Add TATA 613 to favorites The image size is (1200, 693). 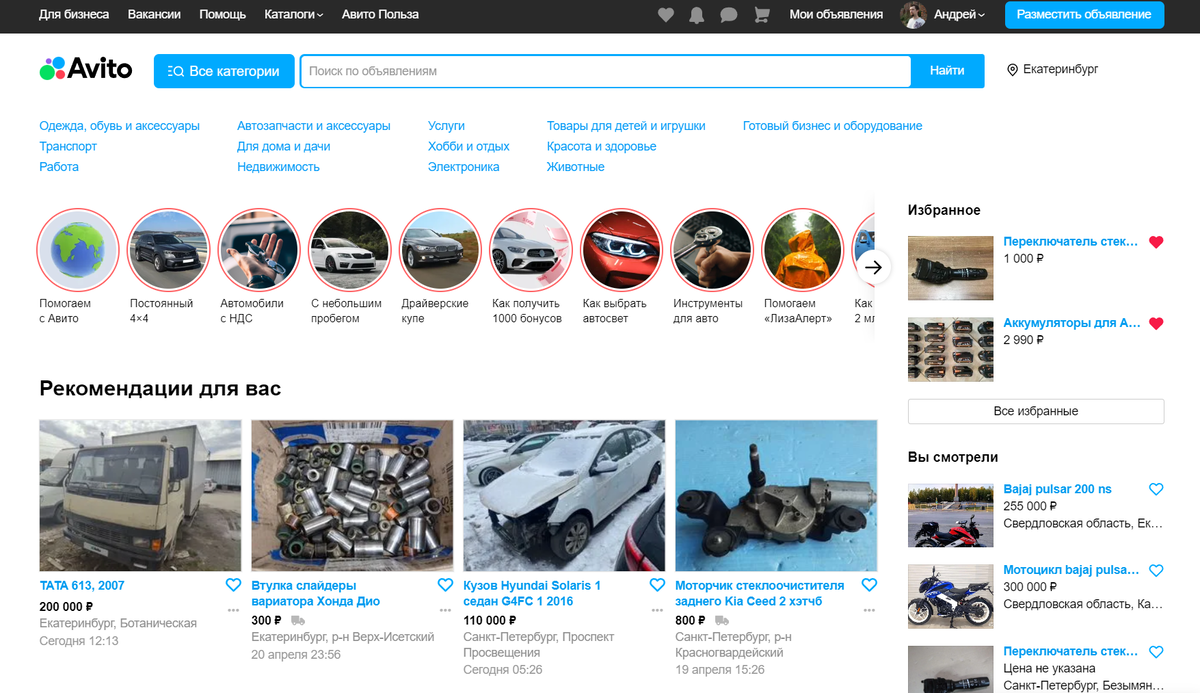233,585
